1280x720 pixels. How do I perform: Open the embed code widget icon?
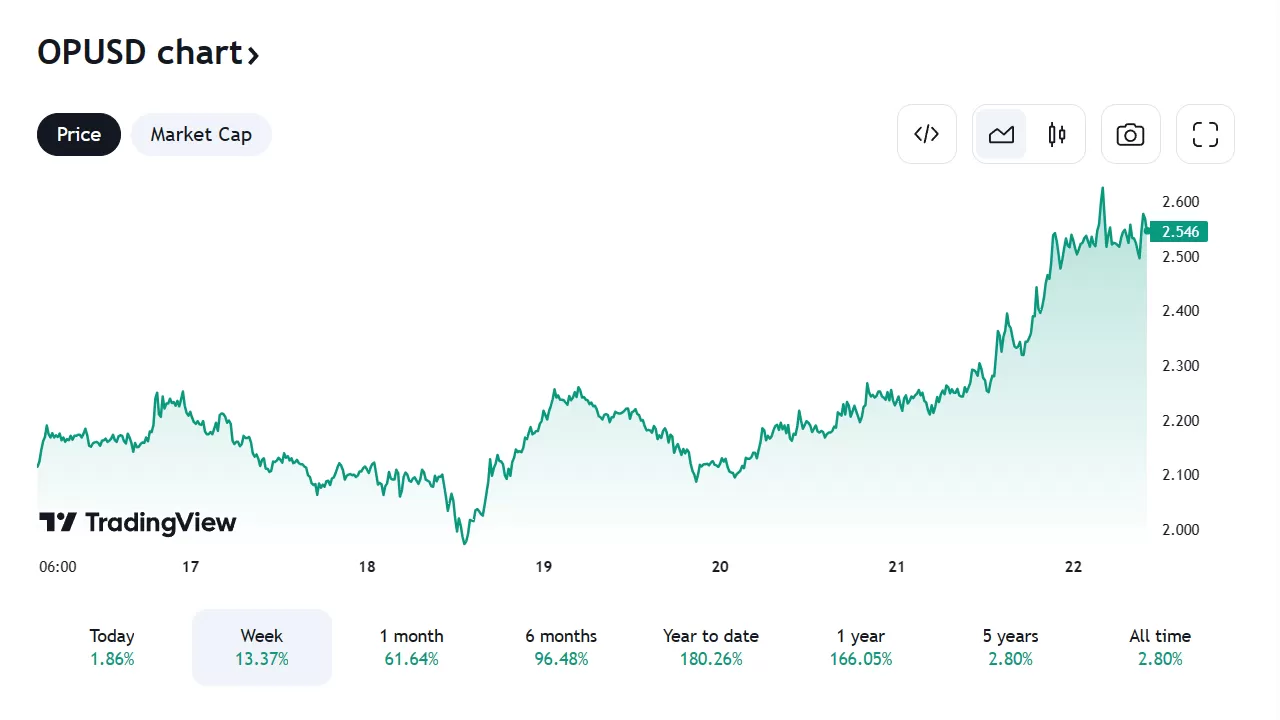click(x=927, y=134)
